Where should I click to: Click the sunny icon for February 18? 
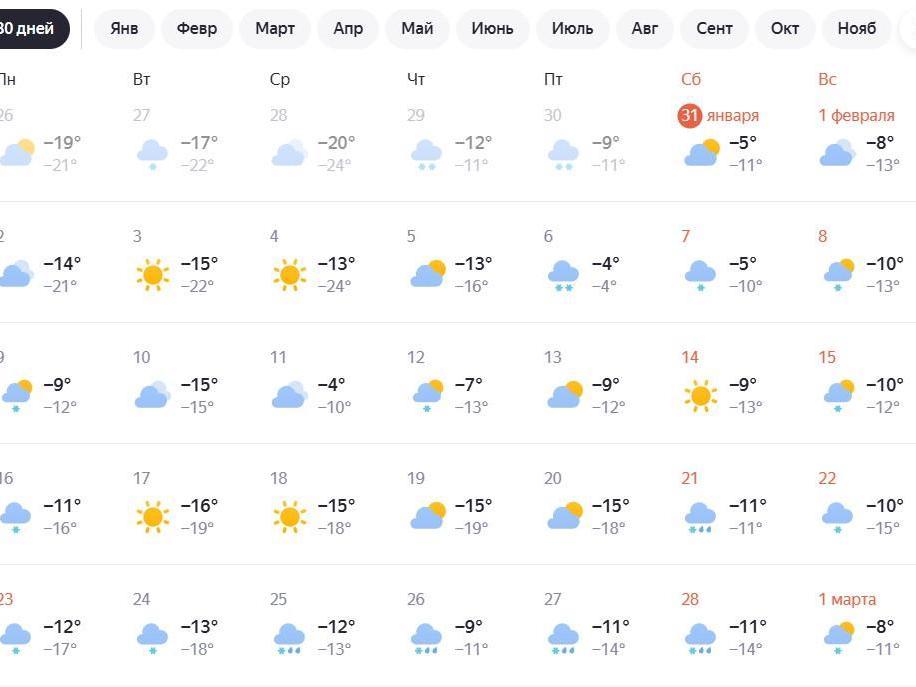(289, 517)
